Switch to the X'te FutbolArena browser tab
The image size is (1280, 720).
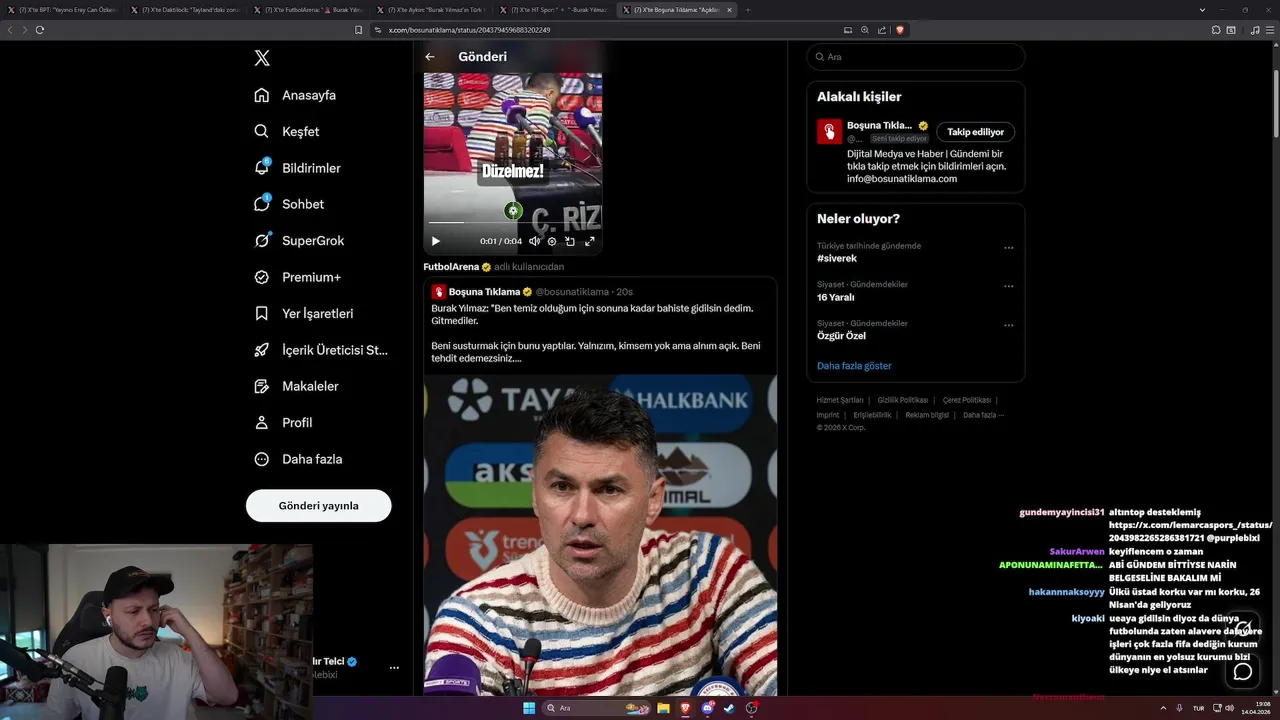(308, 9)
